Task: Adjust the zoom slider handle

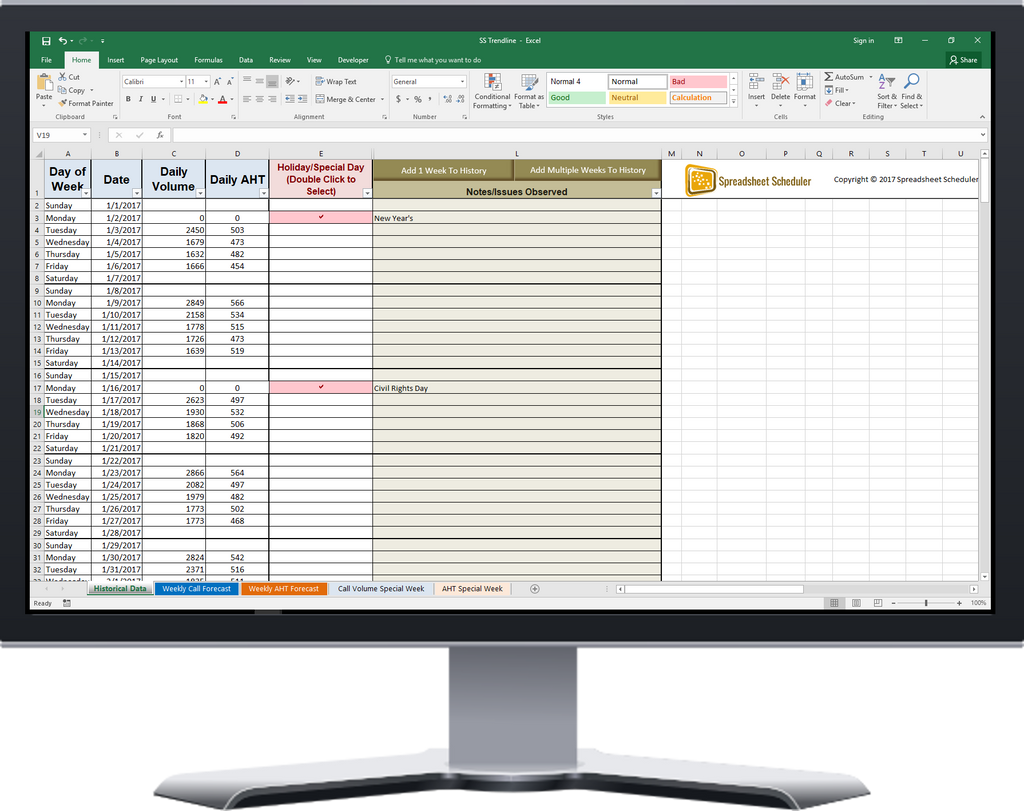Action: coord(926,603)
